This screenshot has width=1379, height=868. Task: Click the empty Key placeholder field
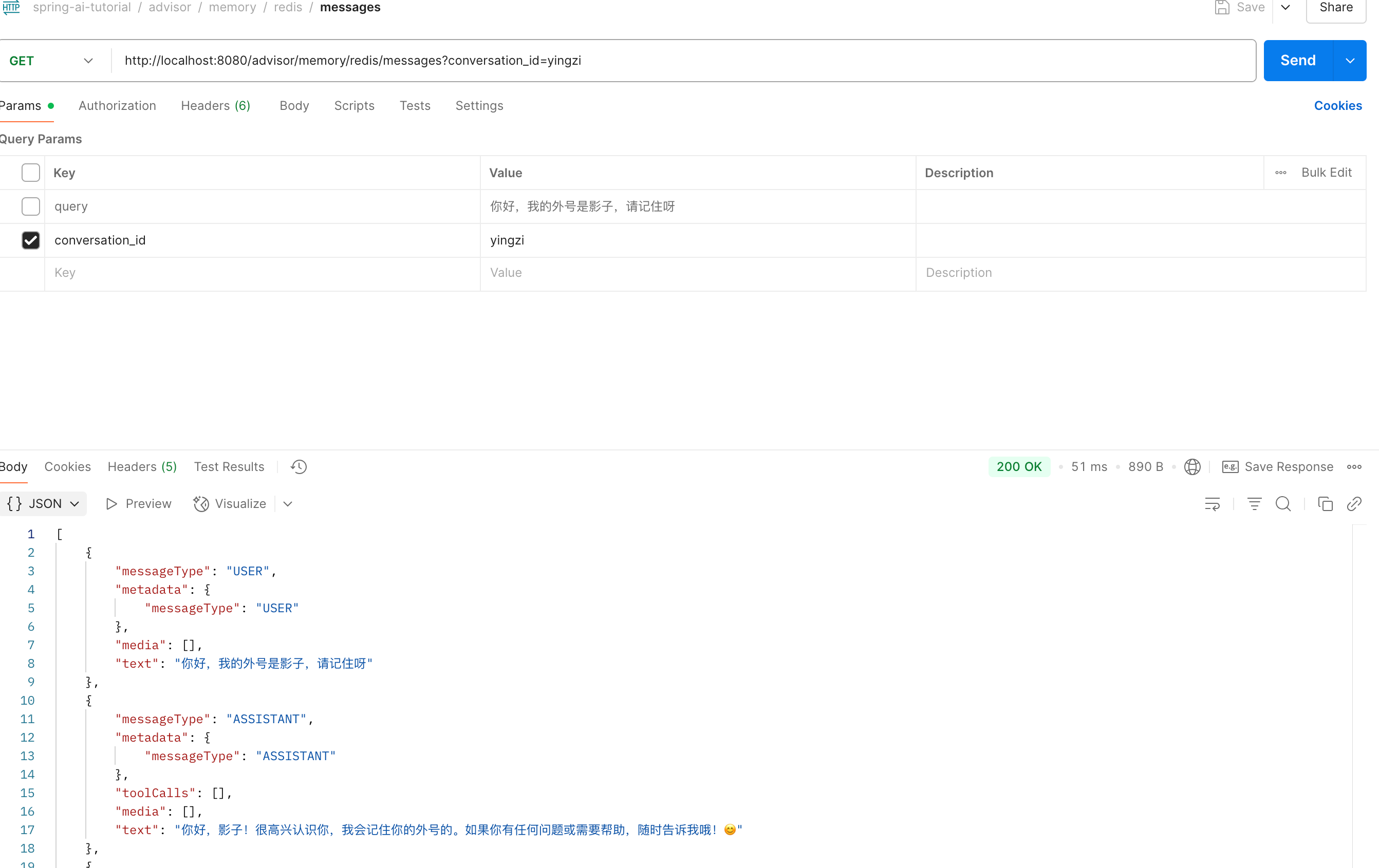pos(262,273)
